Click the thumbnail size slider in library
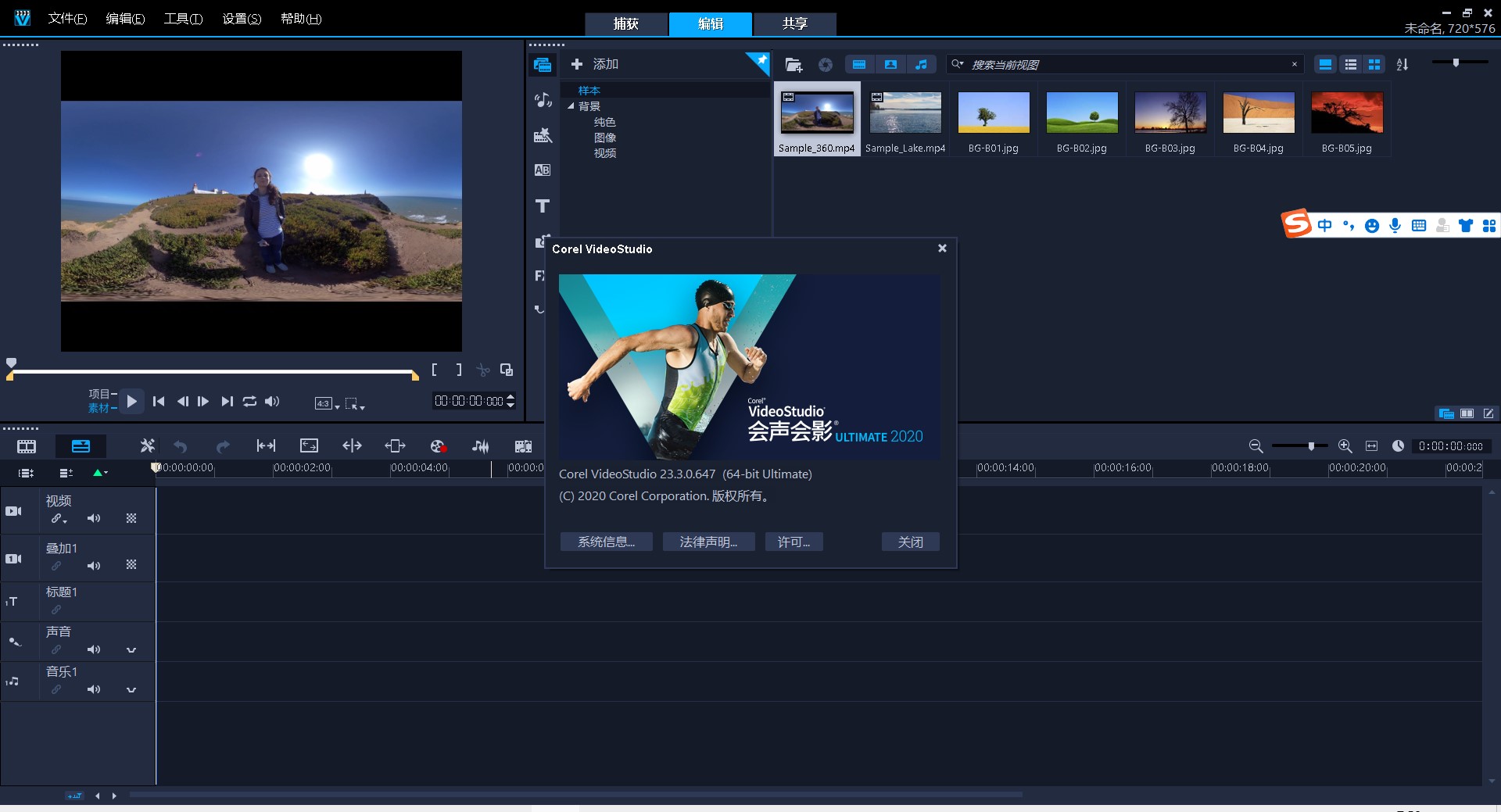The width and height of the screenshot is (1501, 812). 1456,63
